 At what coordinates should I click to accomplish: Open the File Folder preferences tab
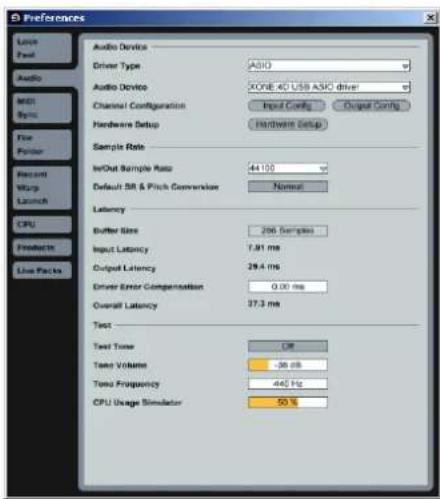(x=42, y=145)
